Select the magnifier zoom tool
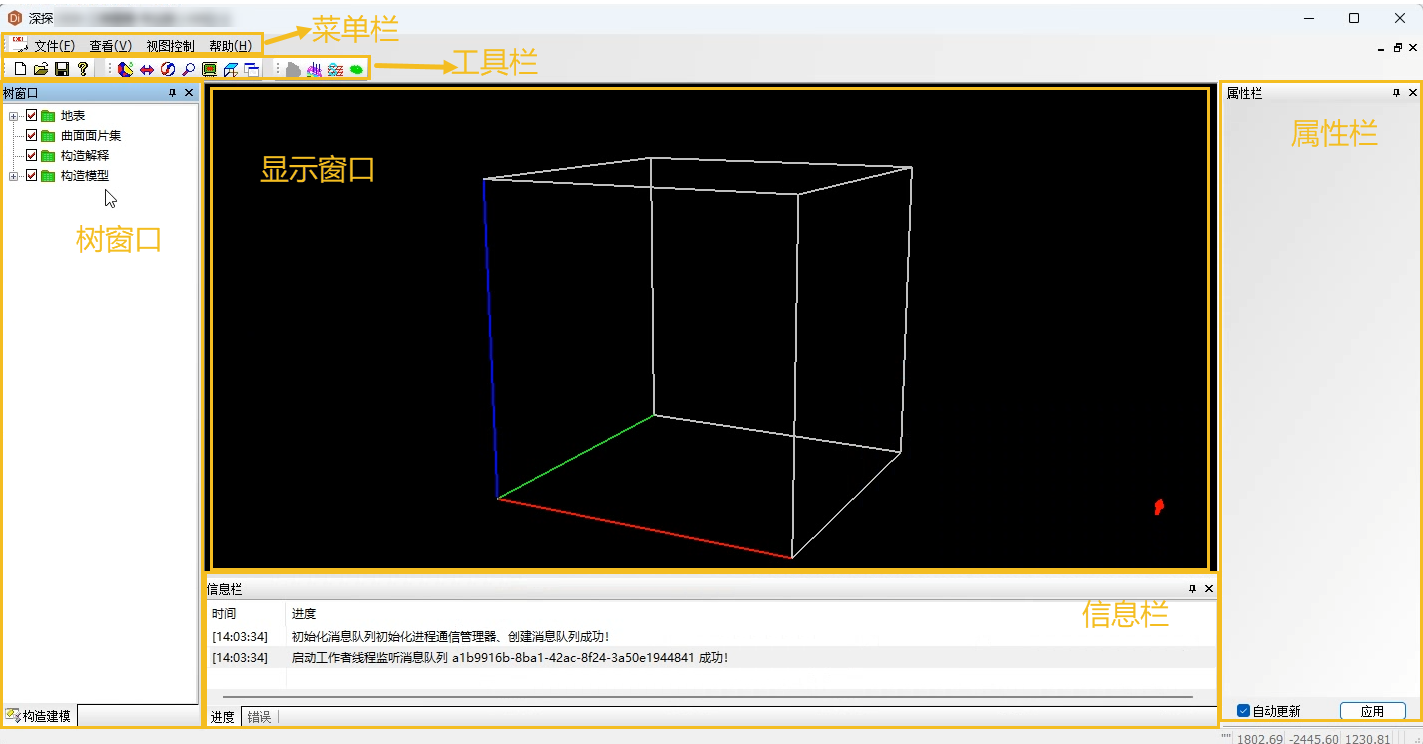This screenshot has width=1423, height=744. click(x=188, y=69)
